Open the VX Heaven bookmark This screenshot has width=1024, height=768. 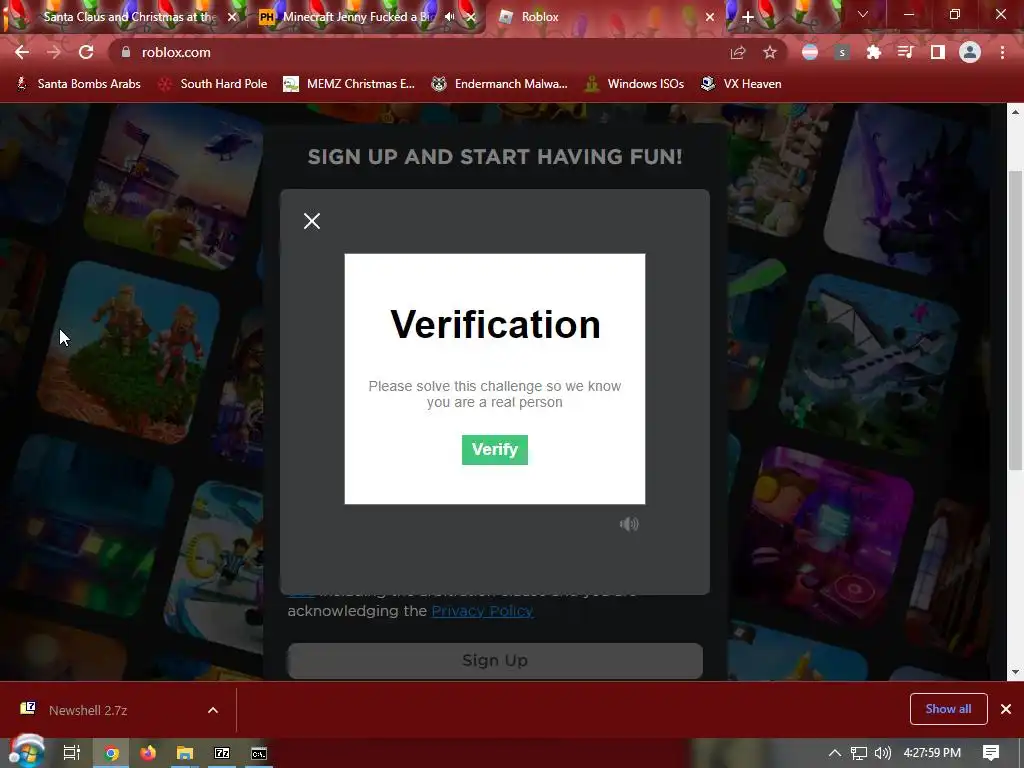(741, 84)
